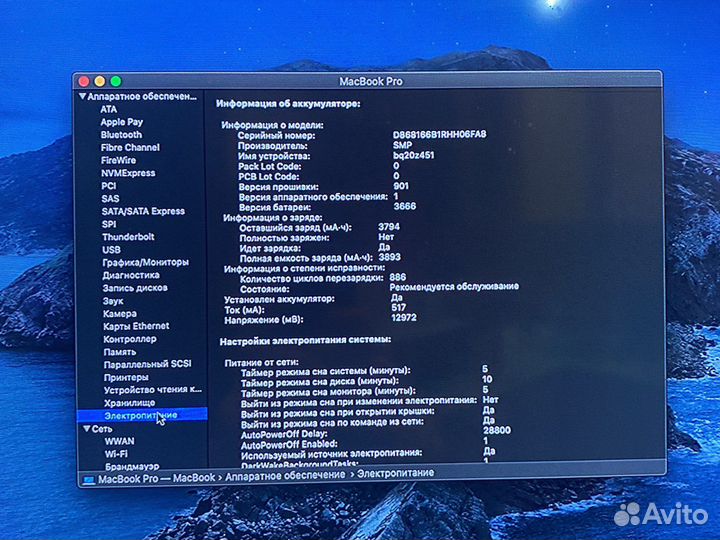The image size is (720, 540).
Task: Click battery version value 3666
Action: pos(405,206)
